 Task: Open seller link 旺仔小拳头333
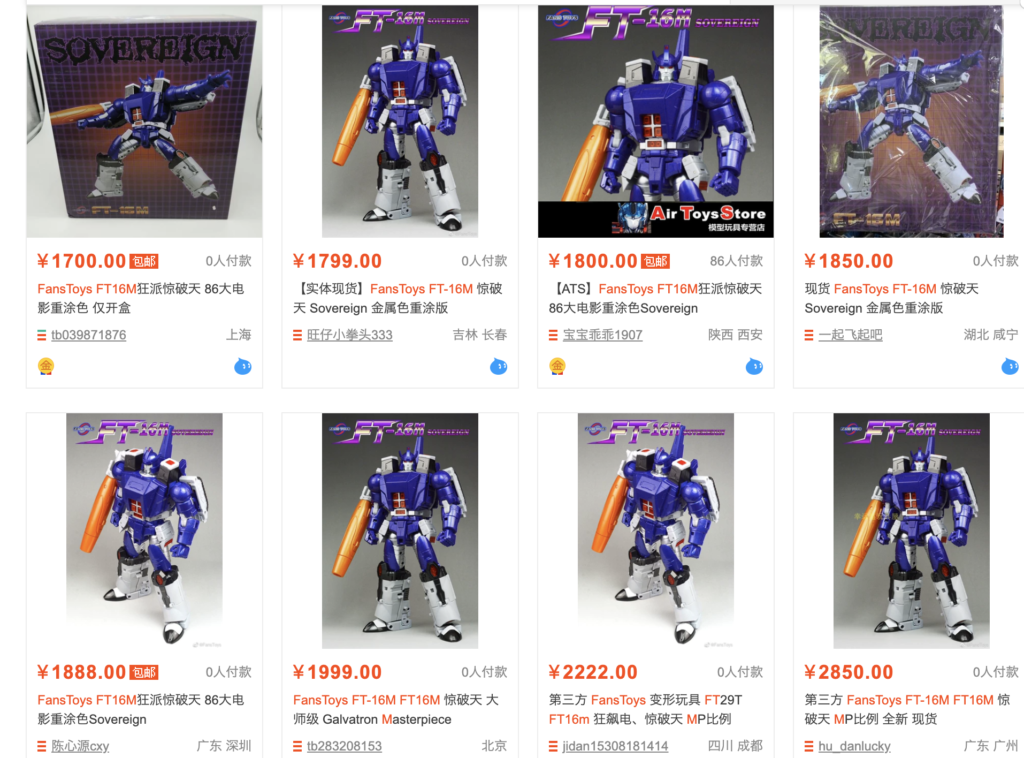click(349, 335)
